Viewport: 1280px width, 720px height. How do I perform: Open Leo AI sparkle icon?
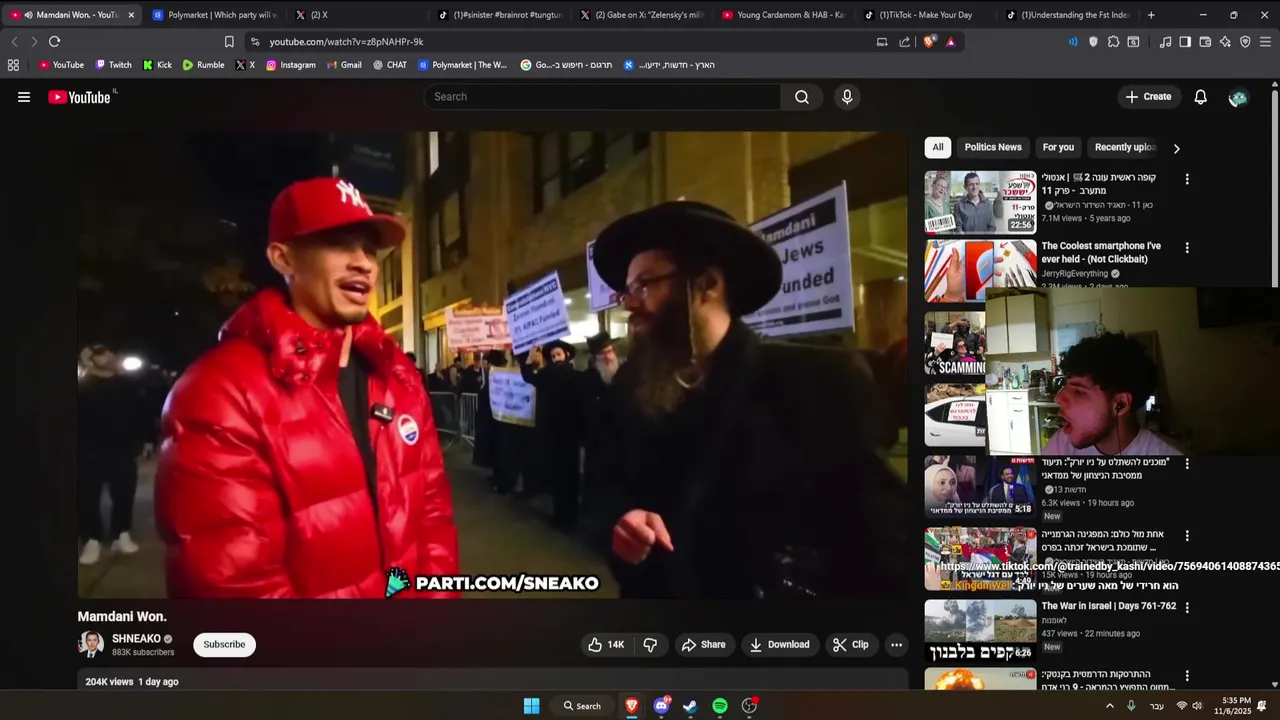pos(1225,42)
